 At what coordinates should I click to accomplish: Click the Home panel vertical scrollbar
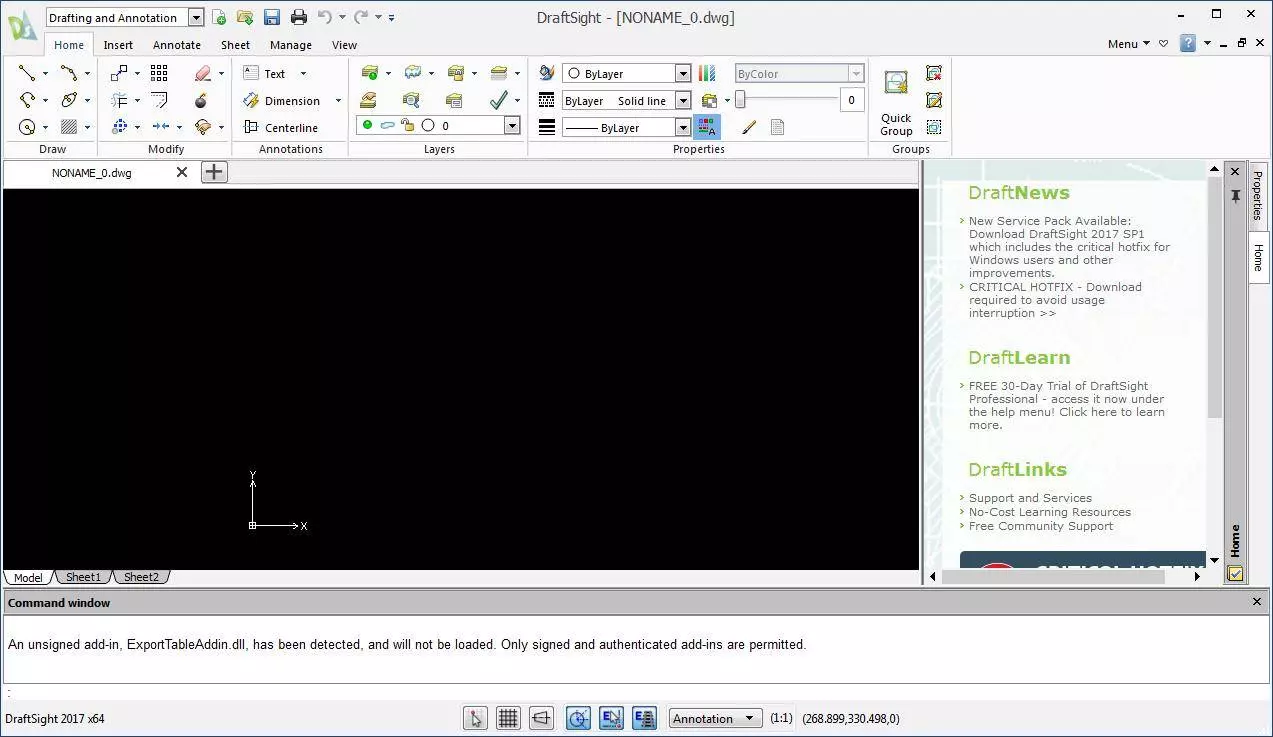tap(1215, 297)
